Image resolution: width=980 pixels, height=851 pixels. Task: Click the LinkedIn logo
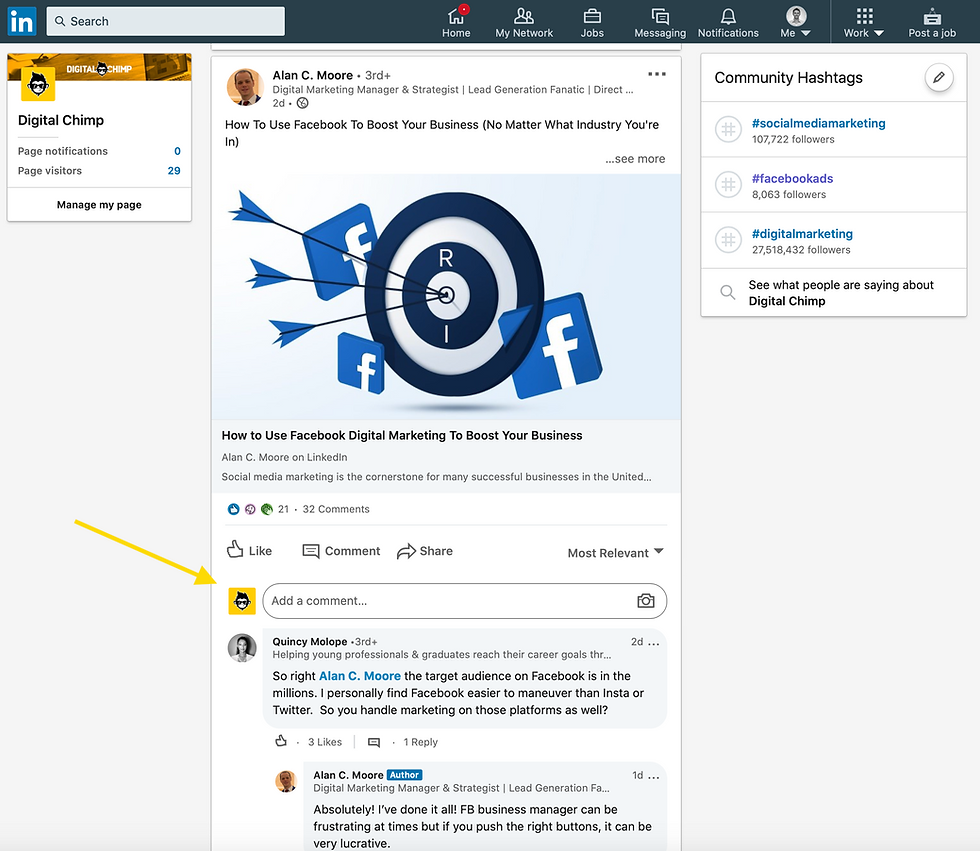pos(22,21)
